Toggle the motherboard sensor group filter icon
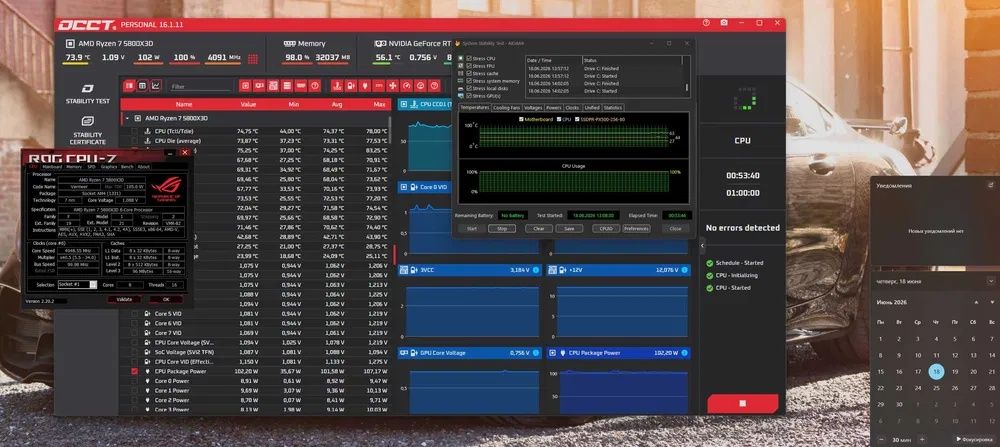This screenshot has width=1000, height=447. point(273,85)
